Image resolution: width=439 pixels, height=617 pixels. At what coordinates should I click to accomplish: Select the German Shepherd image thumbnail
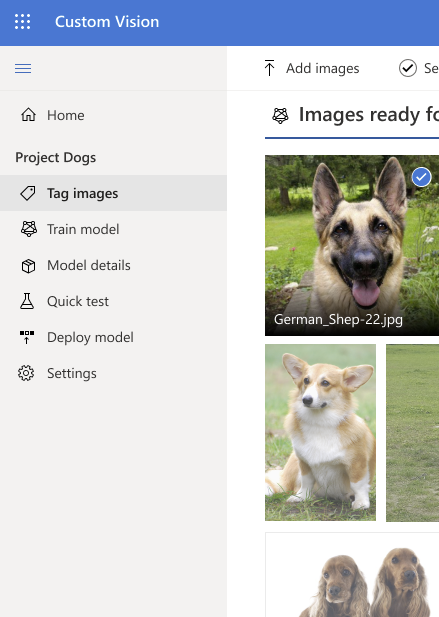(x=352, y=245)
